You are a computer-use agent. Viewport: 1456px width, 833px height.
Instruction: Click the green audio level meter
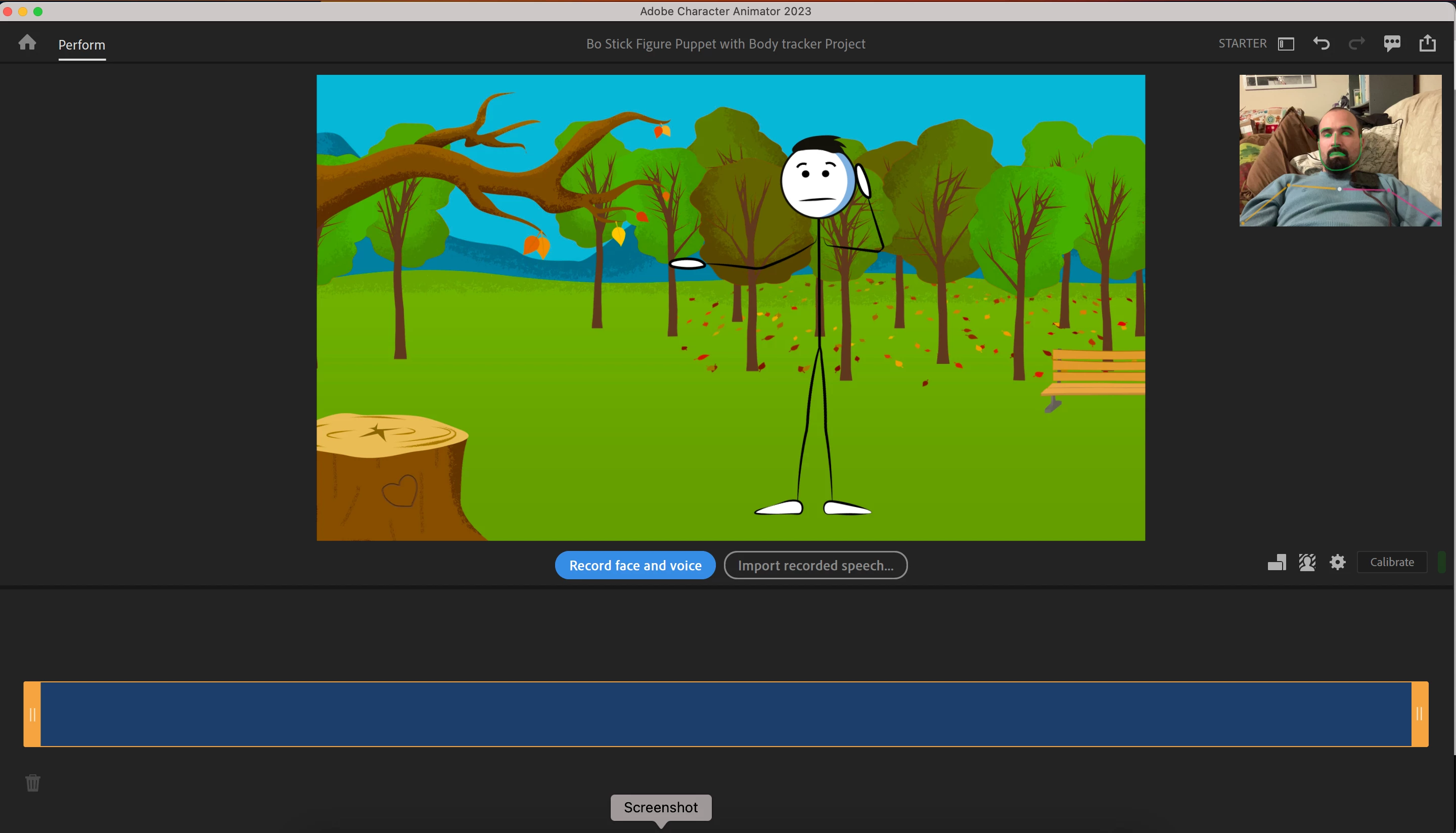tap(1442, 563)
